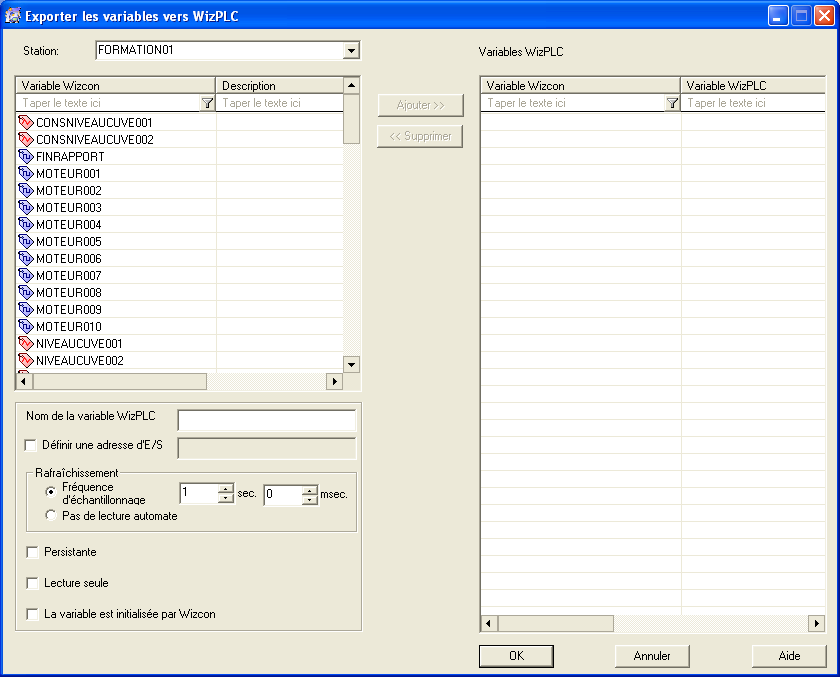Click the MOTEUR008 variable icon
The width and height of the screenshot is (840, 677).
point(26,292)
